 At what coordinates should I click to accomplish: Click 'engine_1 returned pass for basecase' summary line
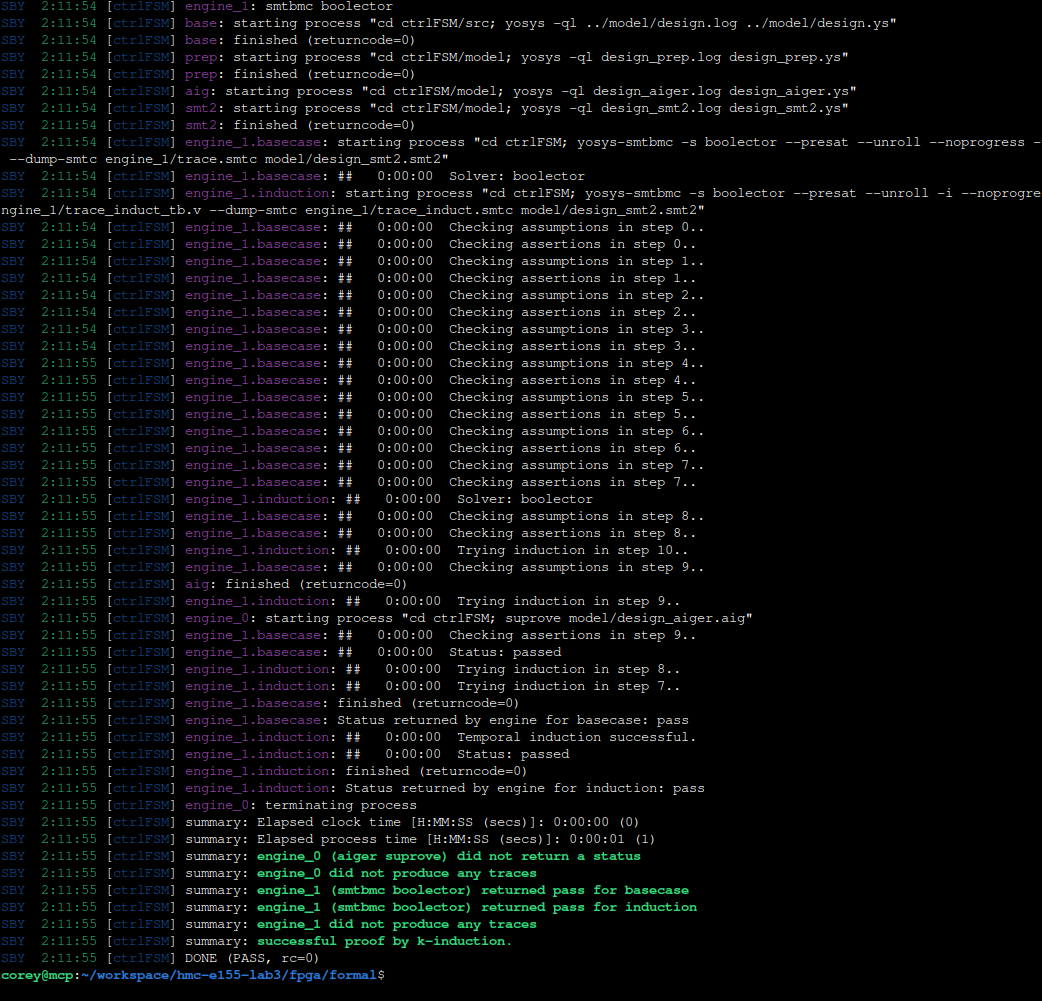pos(472,890)
